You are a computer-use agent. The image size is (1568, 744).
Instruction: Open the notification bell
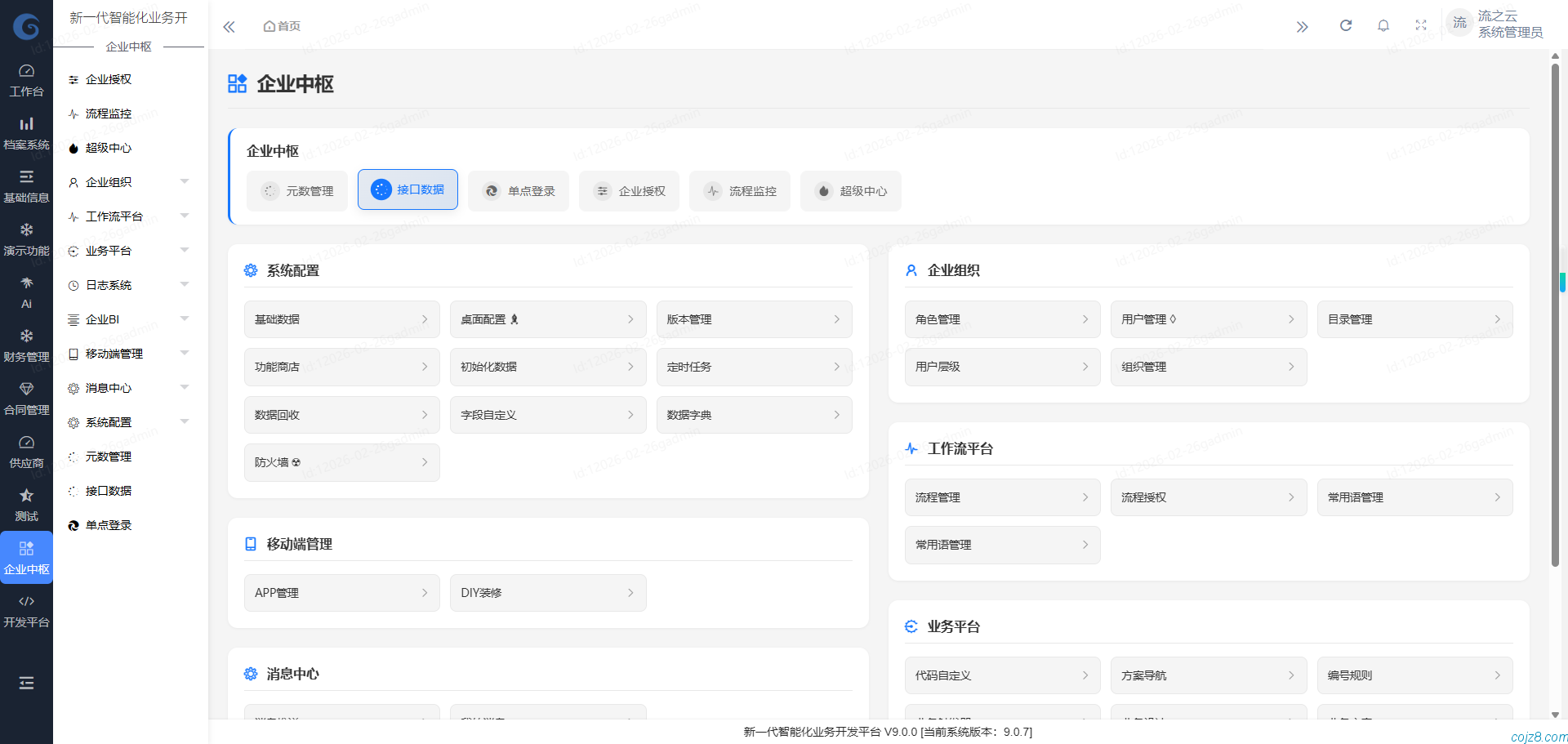point(1383,26)
